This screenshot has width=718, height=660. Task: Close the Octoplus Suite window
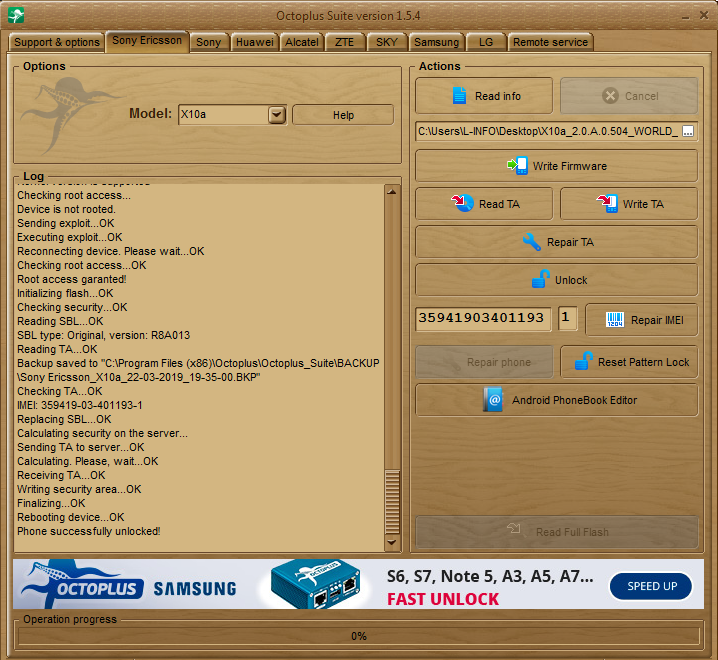tap(704, 16)
